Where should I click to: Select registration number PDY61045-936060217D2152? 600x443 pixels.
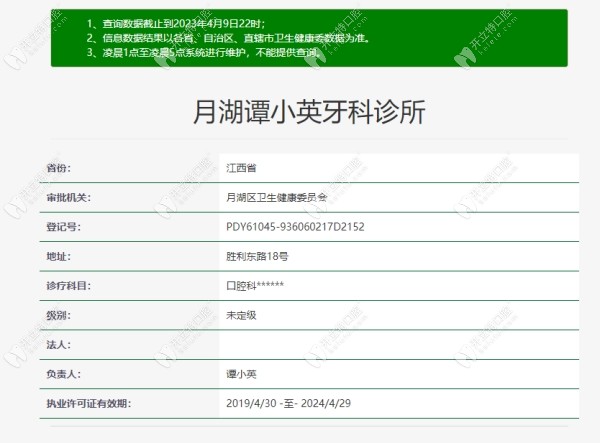pos(295,227)
